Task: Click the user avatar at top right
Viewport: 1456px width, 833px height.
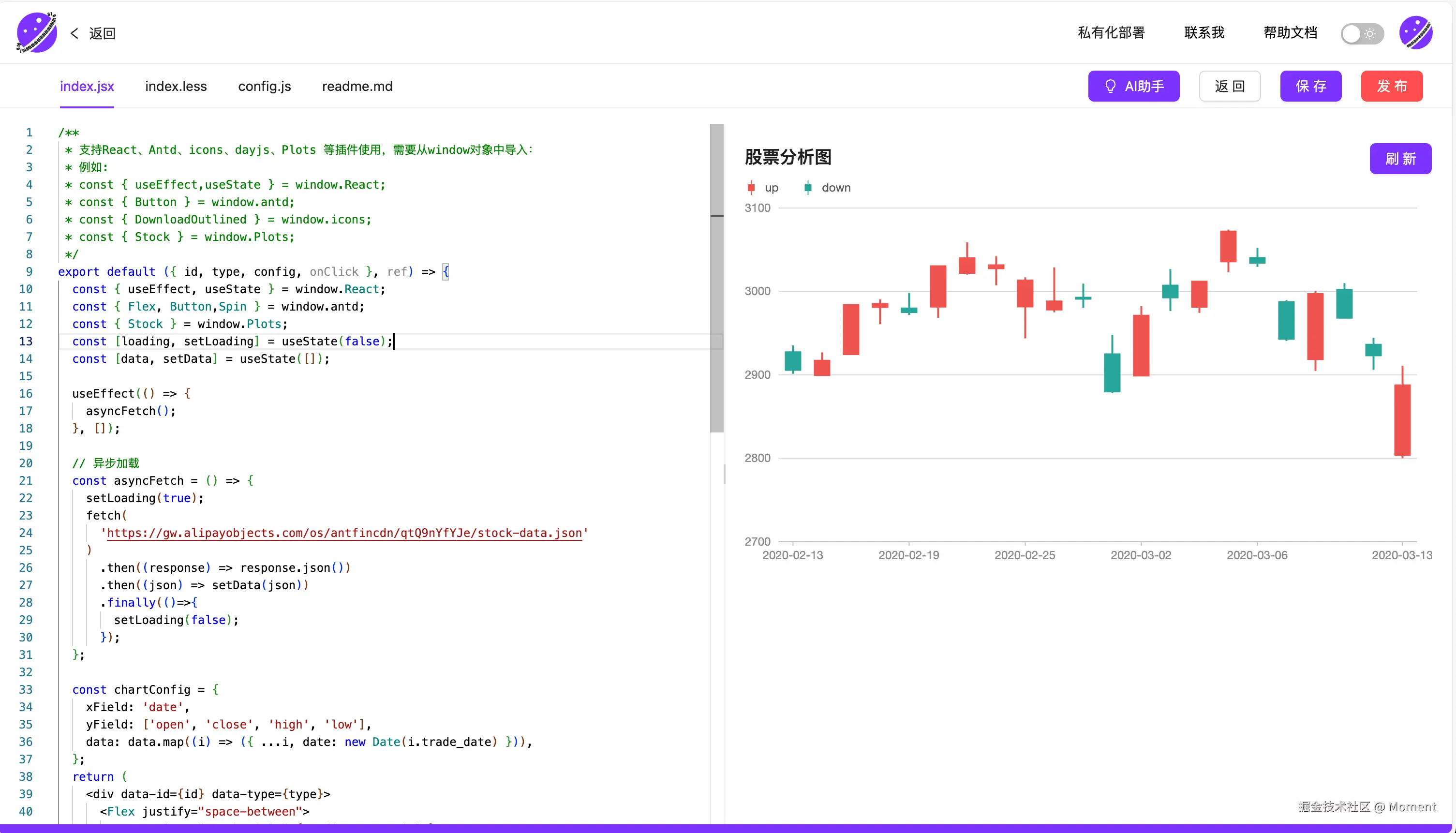Action: point(1415,32)
